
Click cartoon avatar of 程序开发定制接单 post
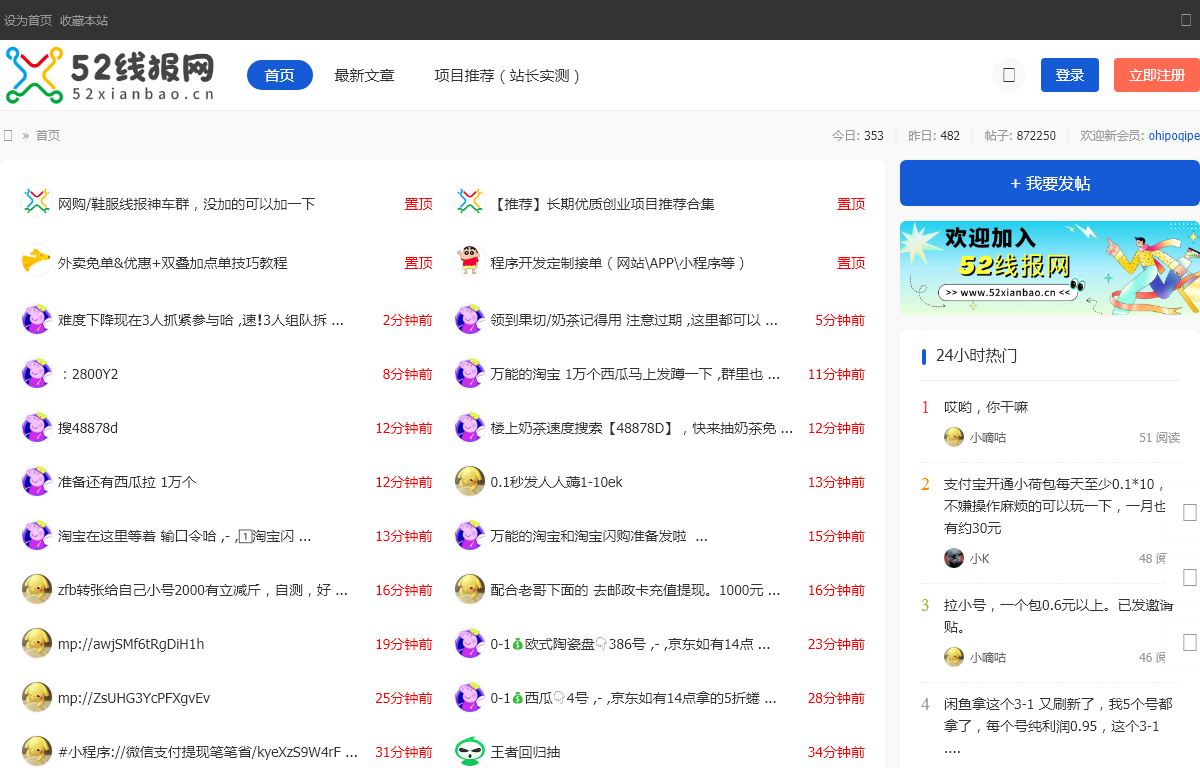pyautogui.click(x=470, y=261)
